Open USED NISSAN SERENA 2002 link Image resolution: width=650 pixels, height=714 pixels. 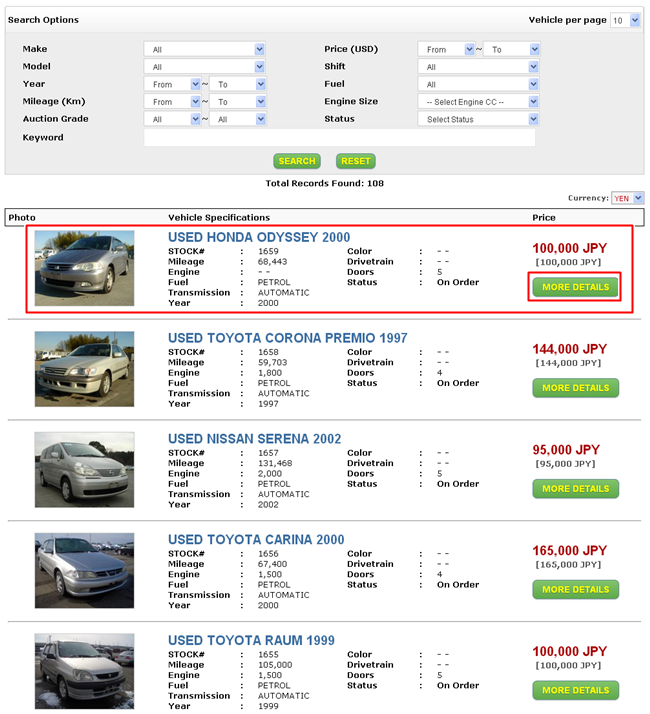255,439
